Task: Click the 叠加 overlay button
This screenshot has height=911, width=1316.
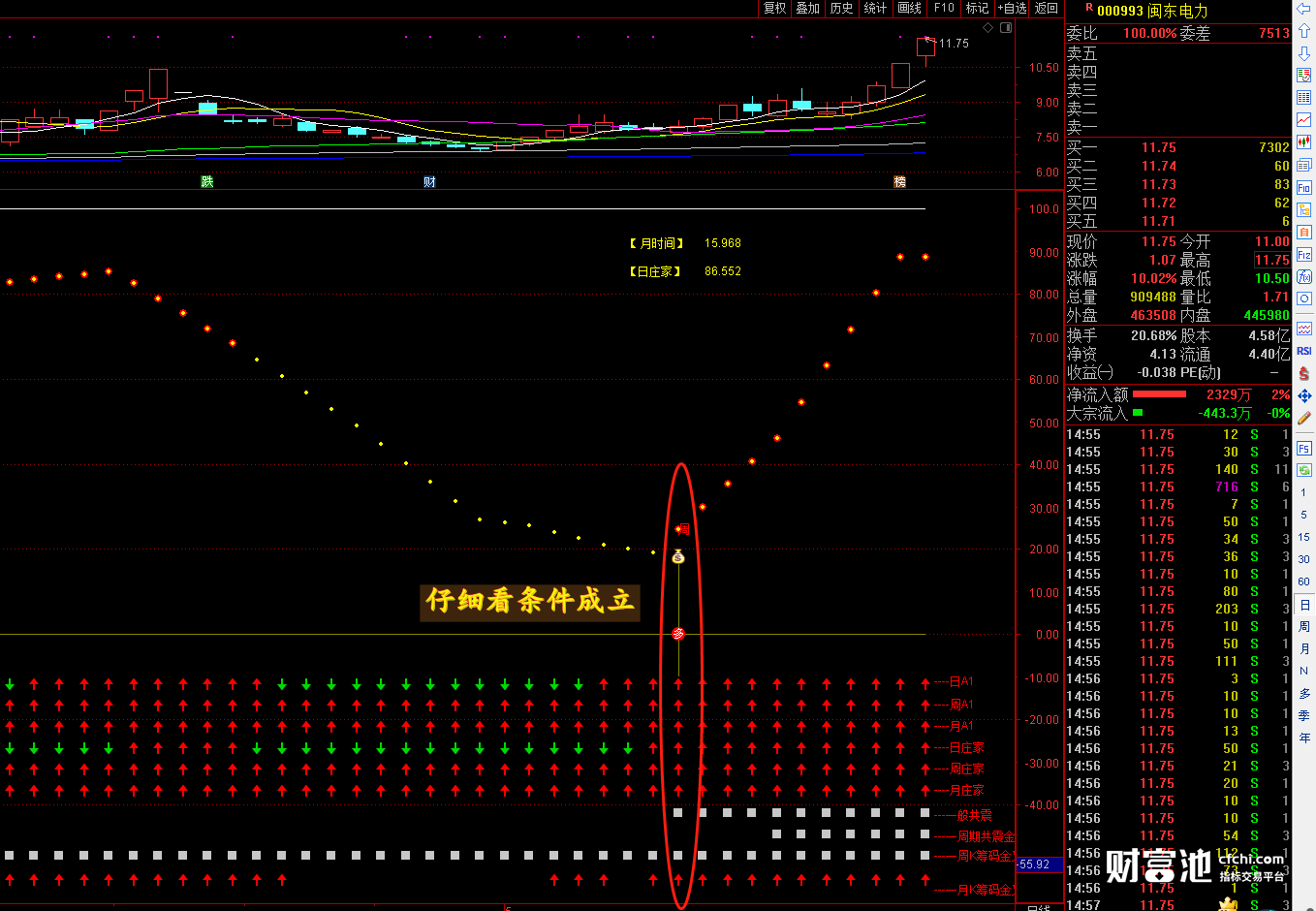Action: point(808,8)
